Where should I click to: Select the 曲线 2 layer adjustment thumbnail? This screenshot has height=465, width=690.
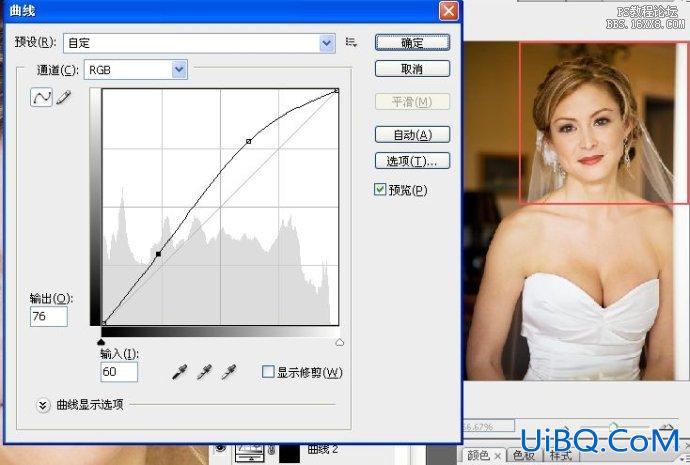[250, 452]
